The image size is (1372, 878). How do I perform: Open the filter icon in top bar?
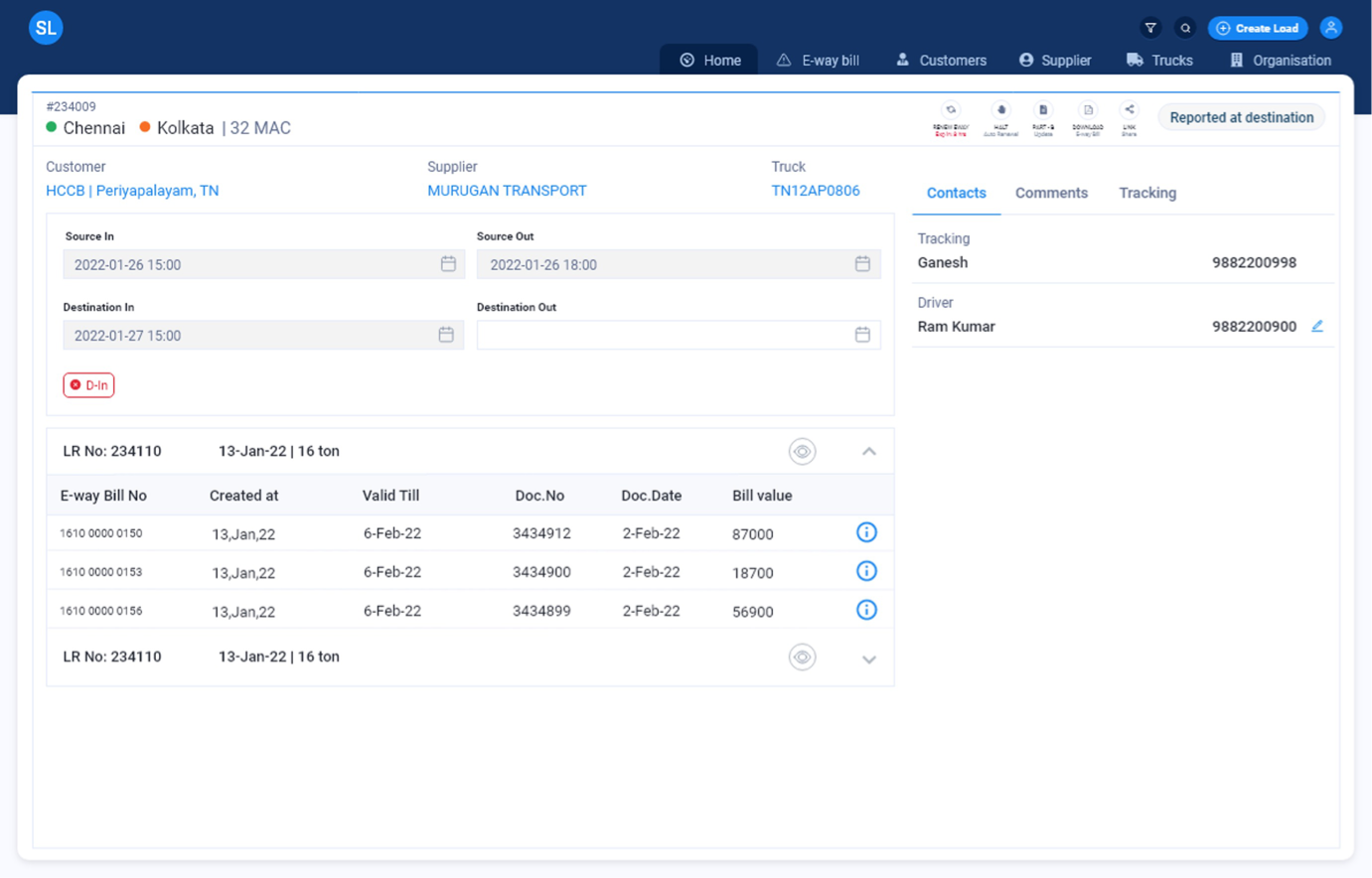point(1150,28)
